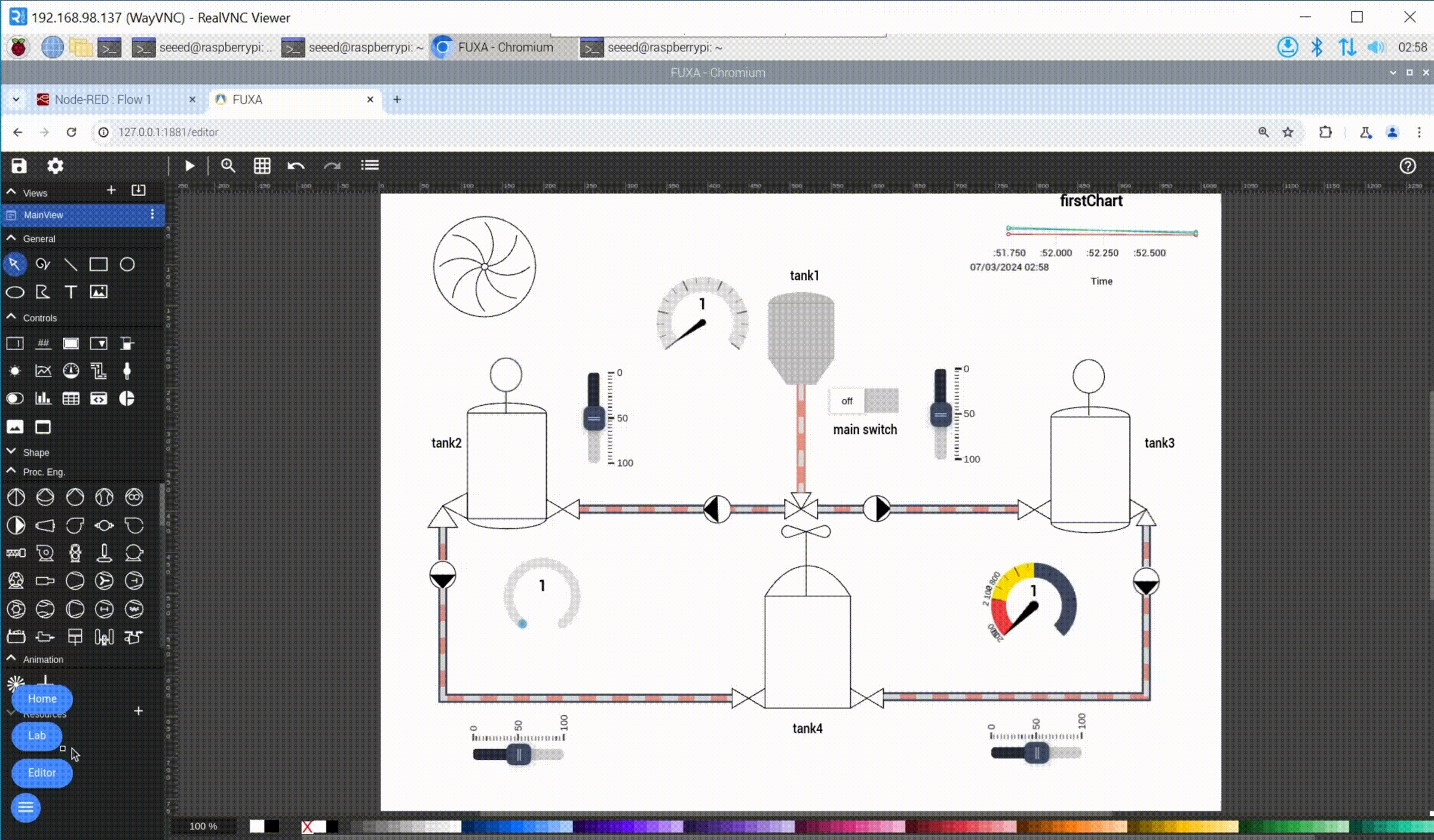Switch to Node-RED Flow 1 tab
Viewport: 1434px width, 840px height.
103,100
